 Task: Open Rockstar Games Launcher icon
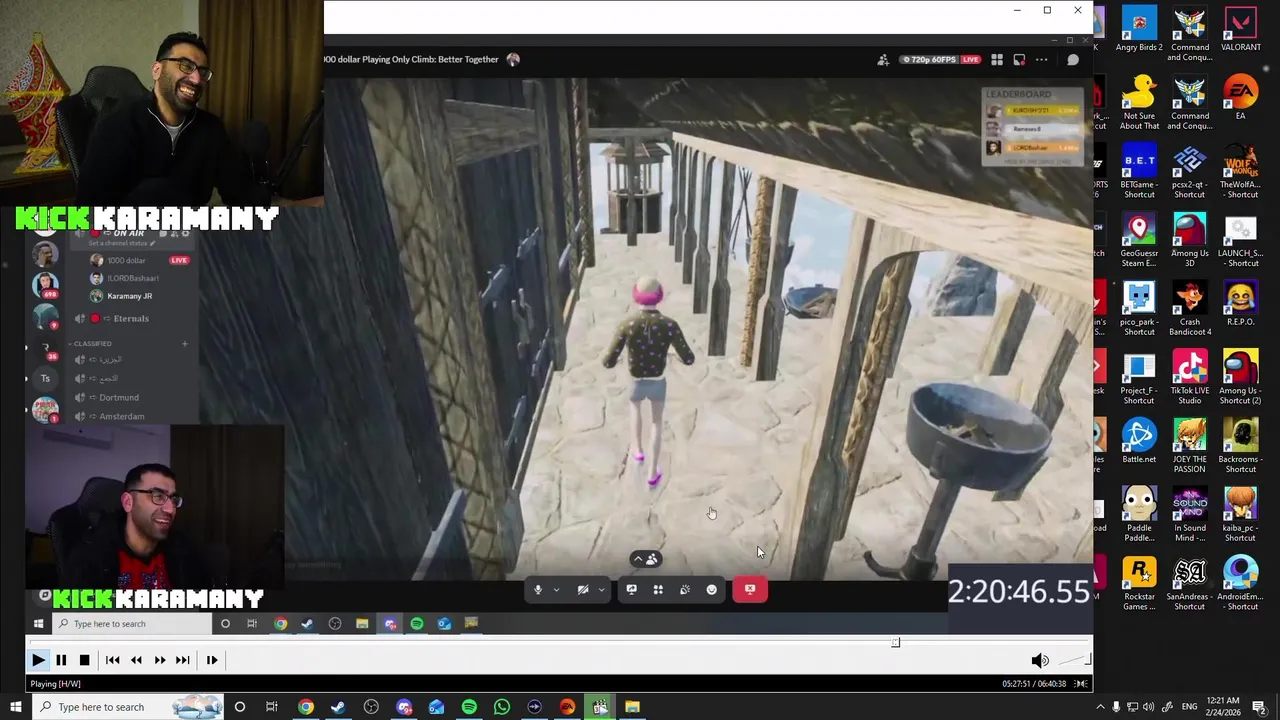[x=1139, y=584]
